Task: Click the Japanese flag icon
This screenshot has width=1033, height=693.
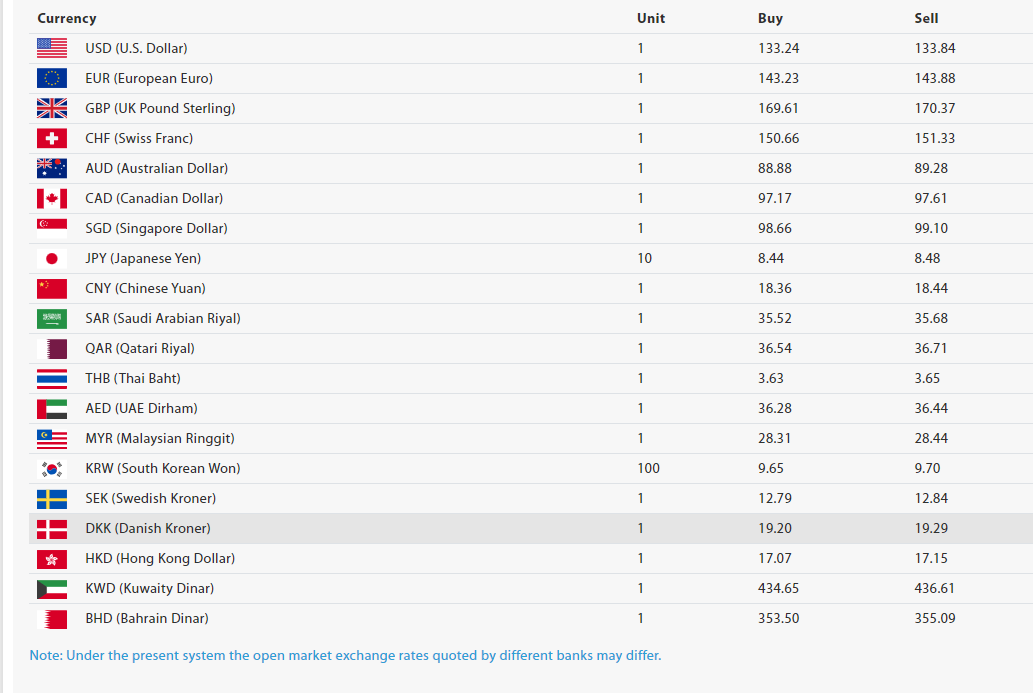Action: 52,258
